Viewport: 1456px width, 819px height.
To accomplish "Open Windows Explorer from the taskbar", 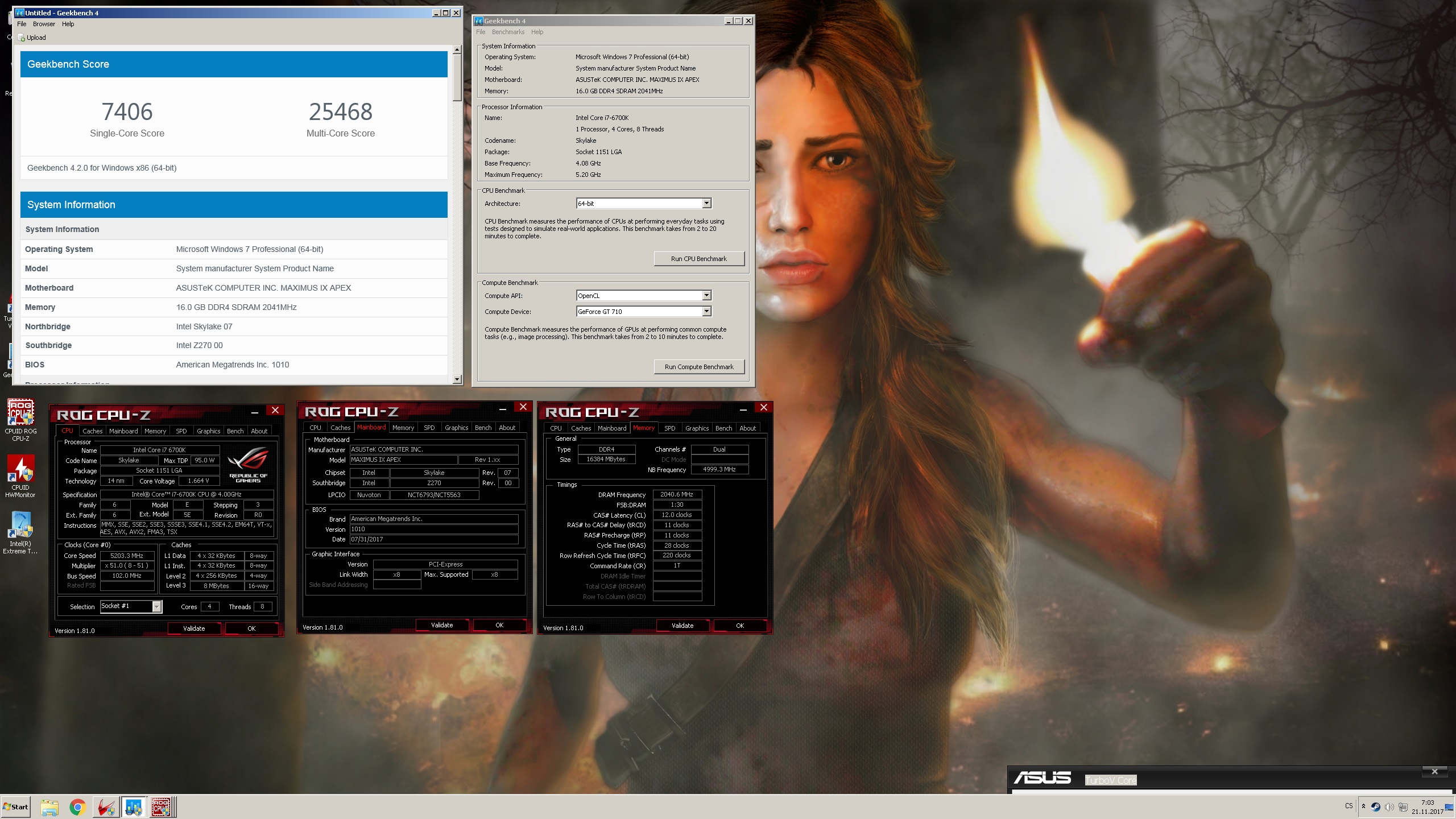I will [x=49, y=807].
